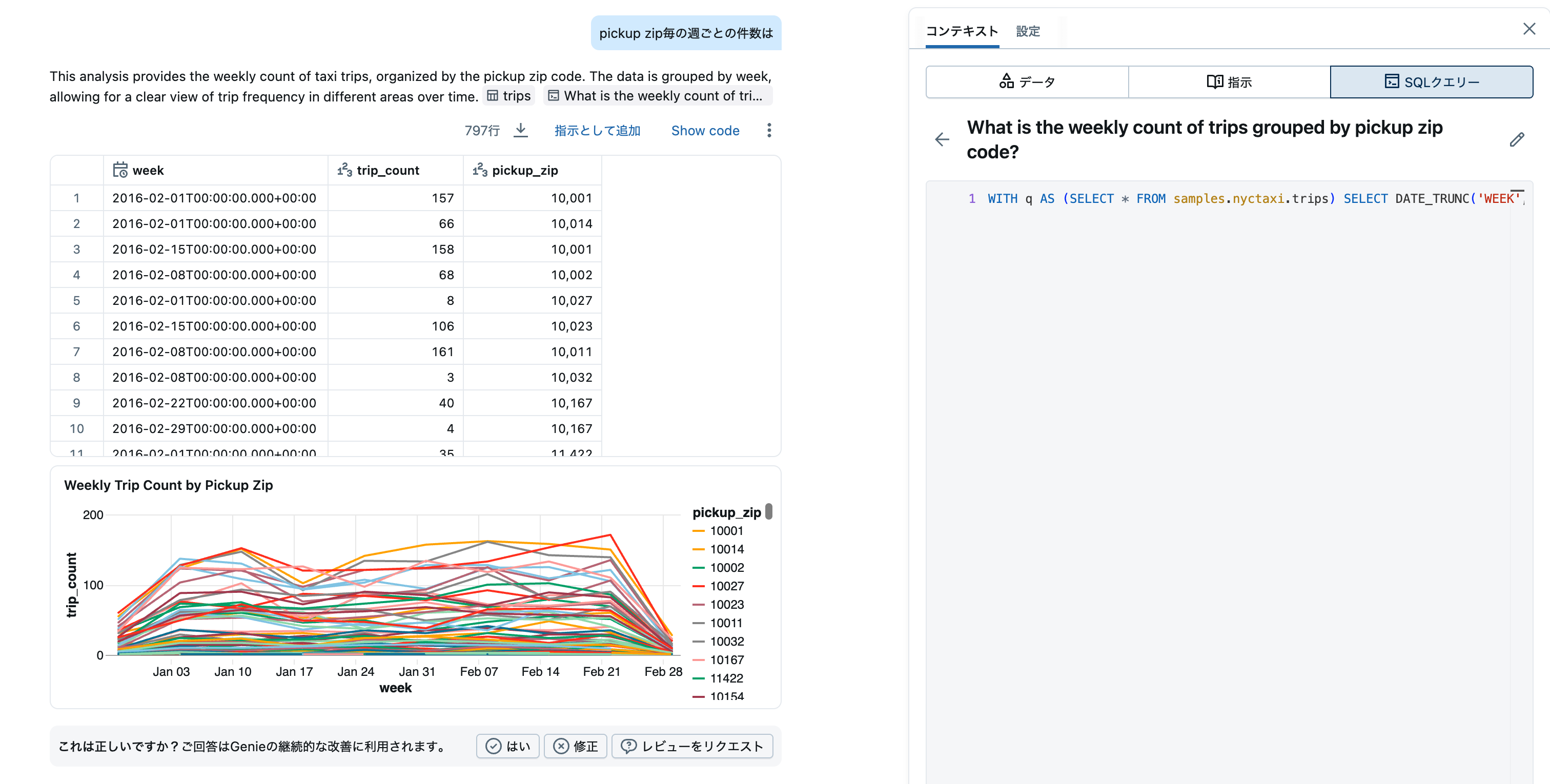
Task: Select the SQLクエリー tab
Action: tap(1431, 82)
